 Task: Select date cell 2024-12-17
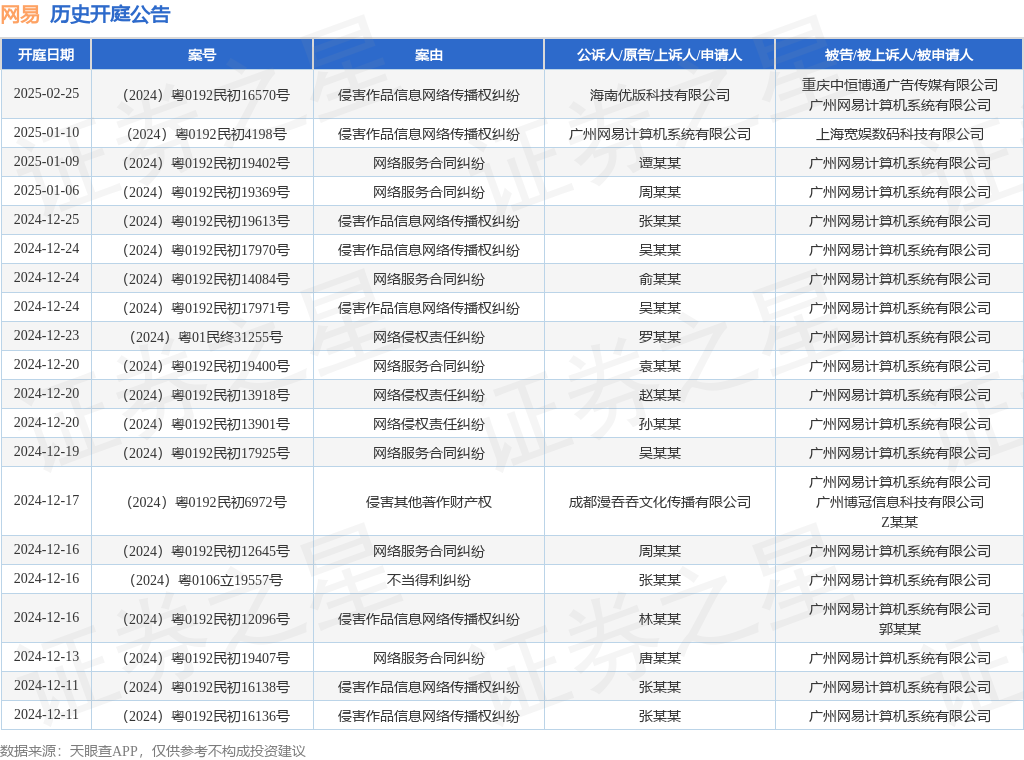click(46, 501)
